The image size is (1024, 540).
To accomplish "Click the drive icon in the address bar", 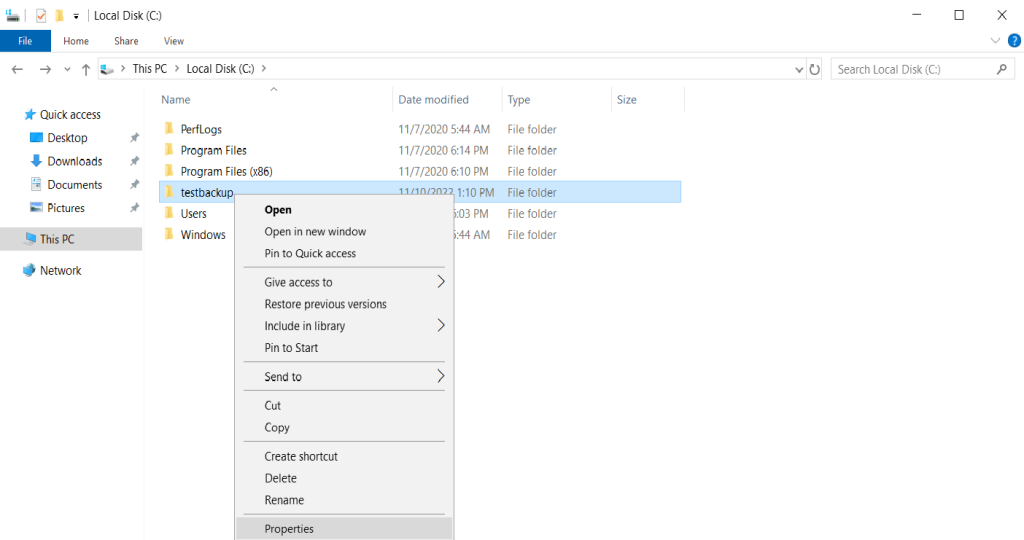I will coord(108,69).
